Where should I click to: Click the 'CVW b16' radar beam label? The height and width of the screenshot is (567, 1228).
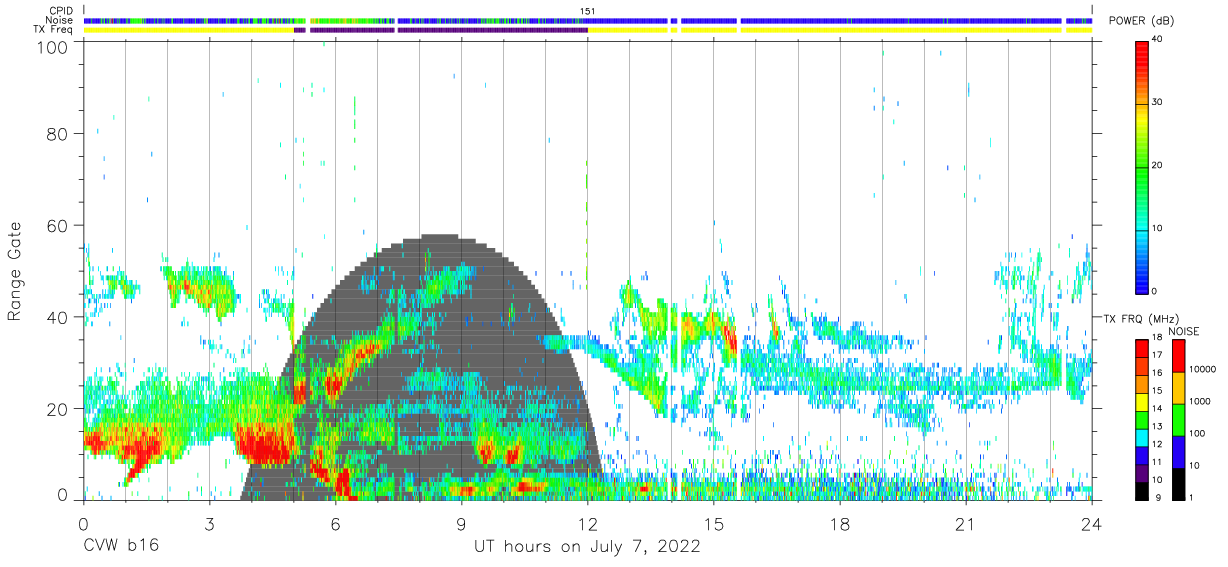click(x=119, y=546)
